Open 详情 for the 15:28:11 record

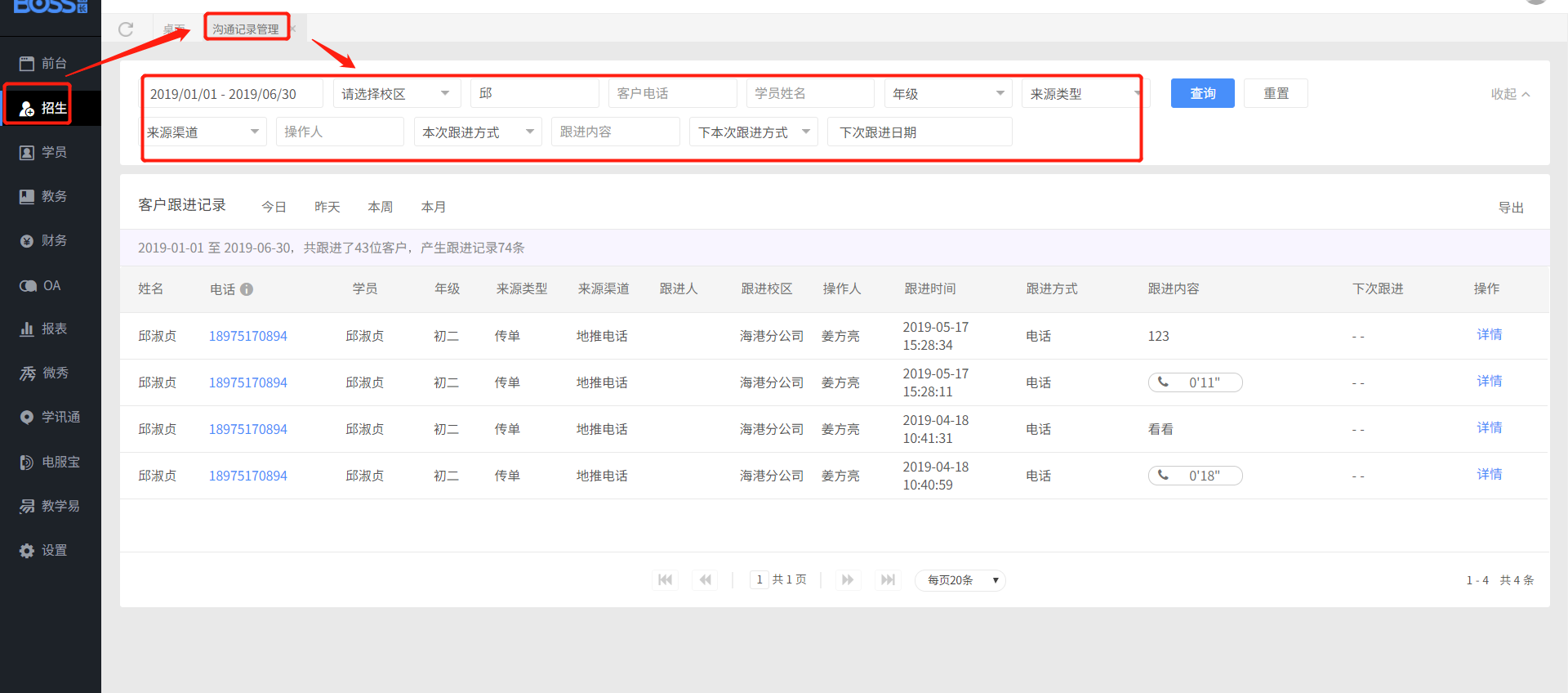click(x=1489, y=381)
